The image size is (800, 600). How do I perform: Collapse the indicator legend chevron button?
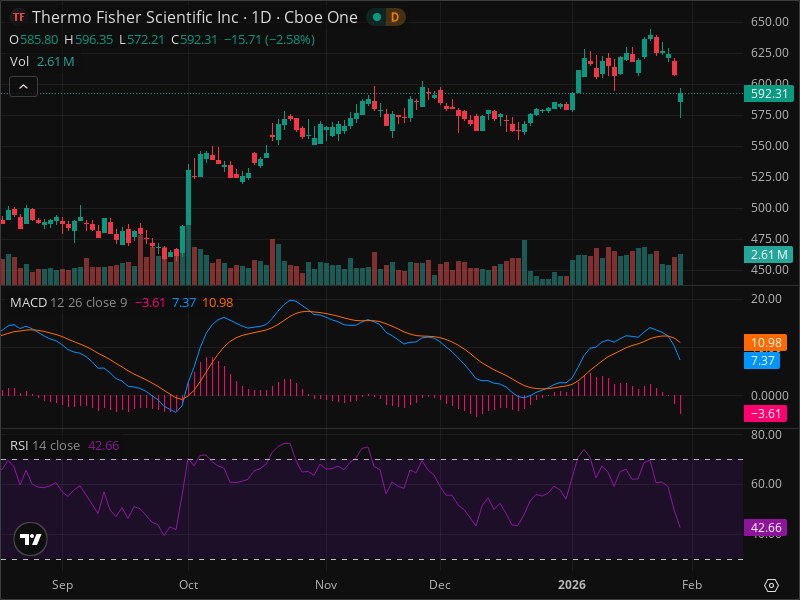click(x=23, y=87)
